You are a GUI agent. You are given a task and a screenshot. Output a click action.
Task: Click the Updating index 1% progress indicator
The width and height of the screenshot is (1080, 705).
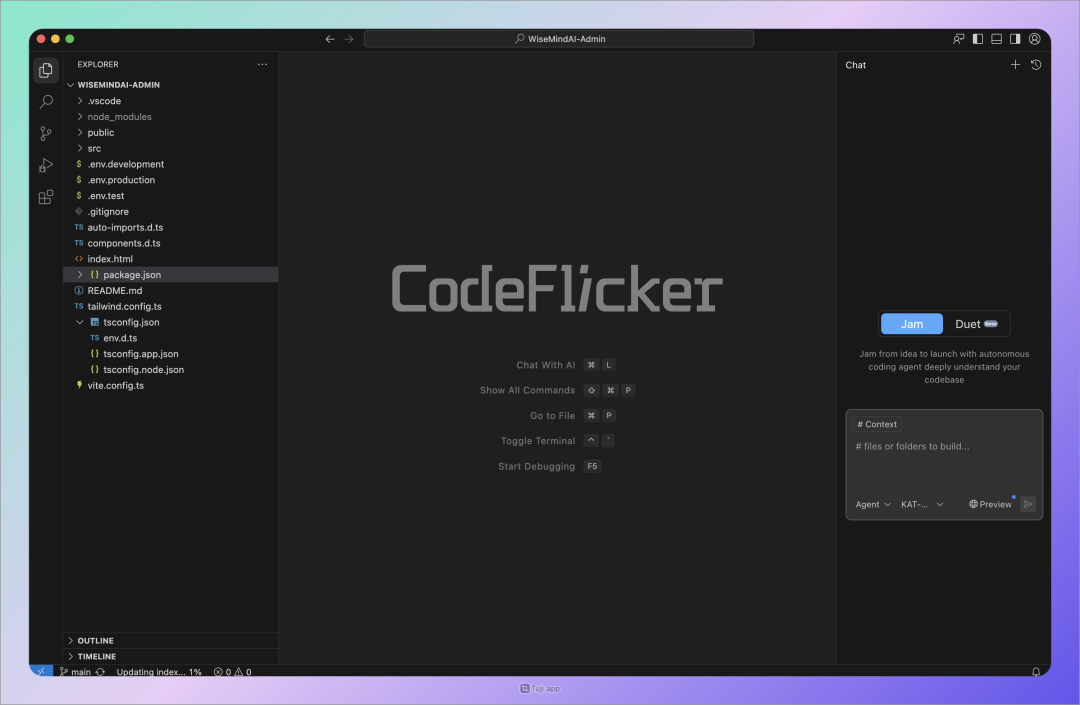coord(158,671)
